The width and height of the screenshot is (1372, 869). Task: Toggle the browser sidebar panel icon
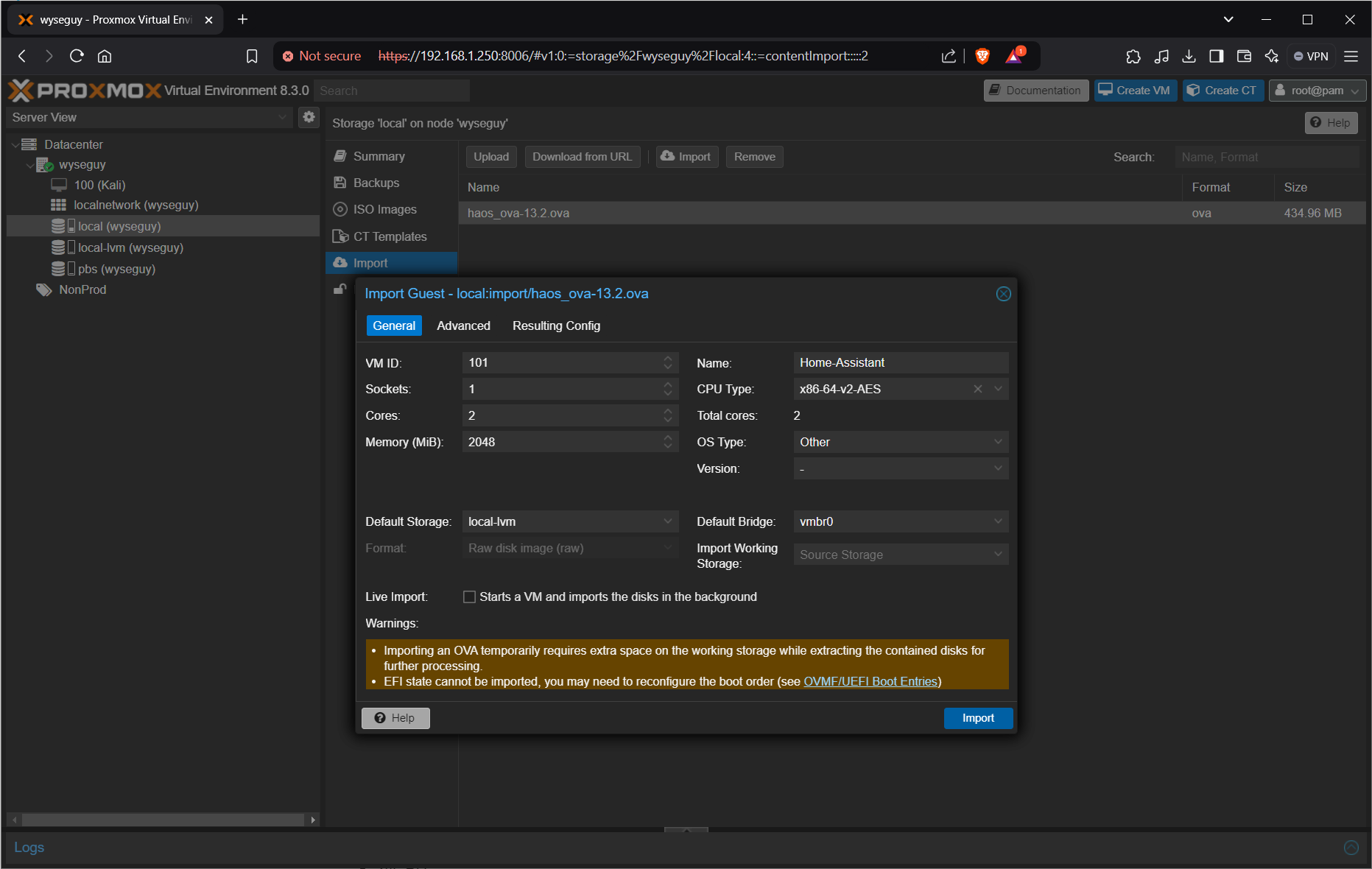1217,56
